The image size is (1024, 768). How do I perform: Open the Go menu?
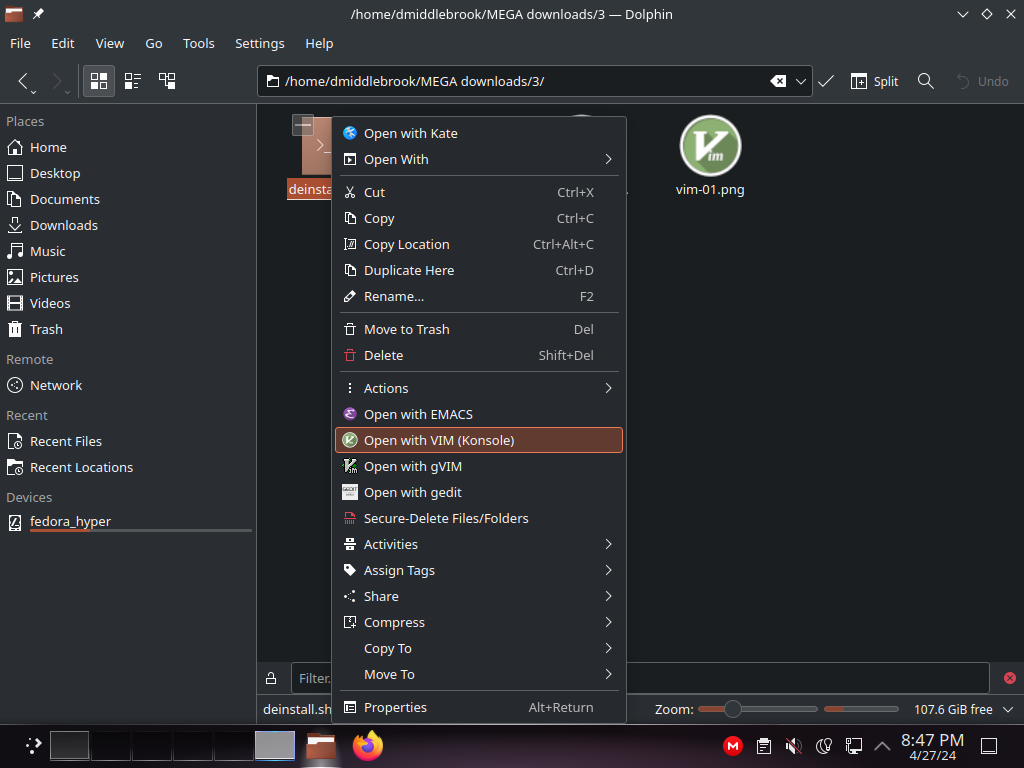click(153, 43)
